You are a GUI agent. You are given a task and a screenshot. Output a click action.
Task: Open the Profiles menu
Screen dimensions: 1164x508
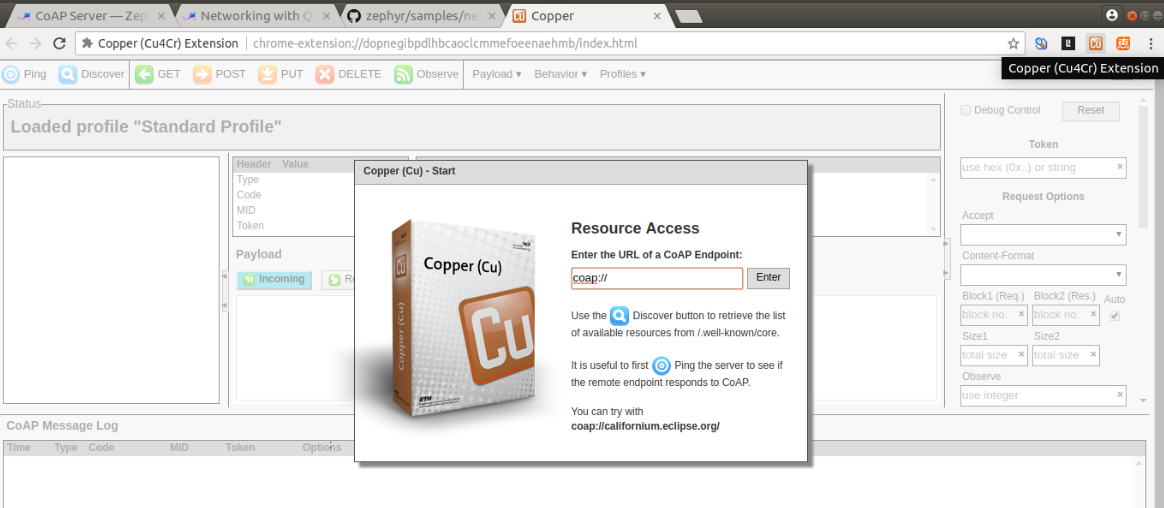pos(622,74)
